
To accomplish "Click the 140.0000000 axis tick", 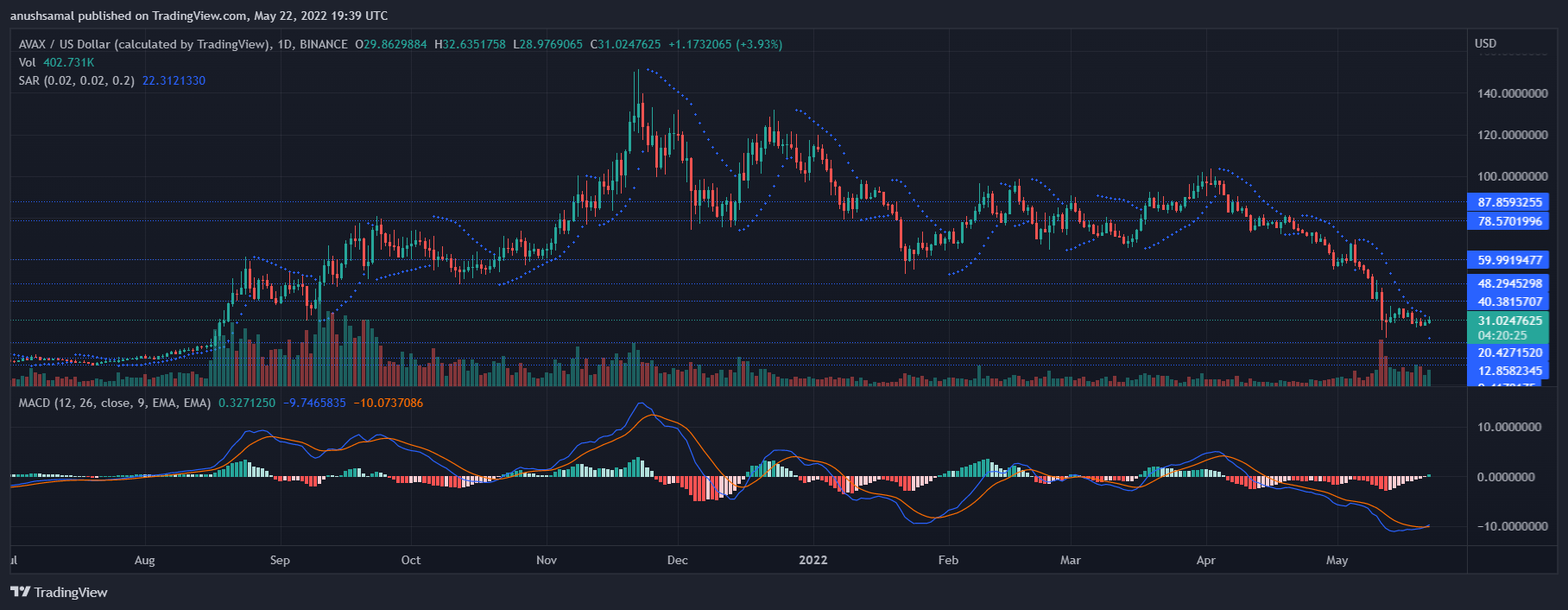I will pyautogui.click(x=1512, y=93).
